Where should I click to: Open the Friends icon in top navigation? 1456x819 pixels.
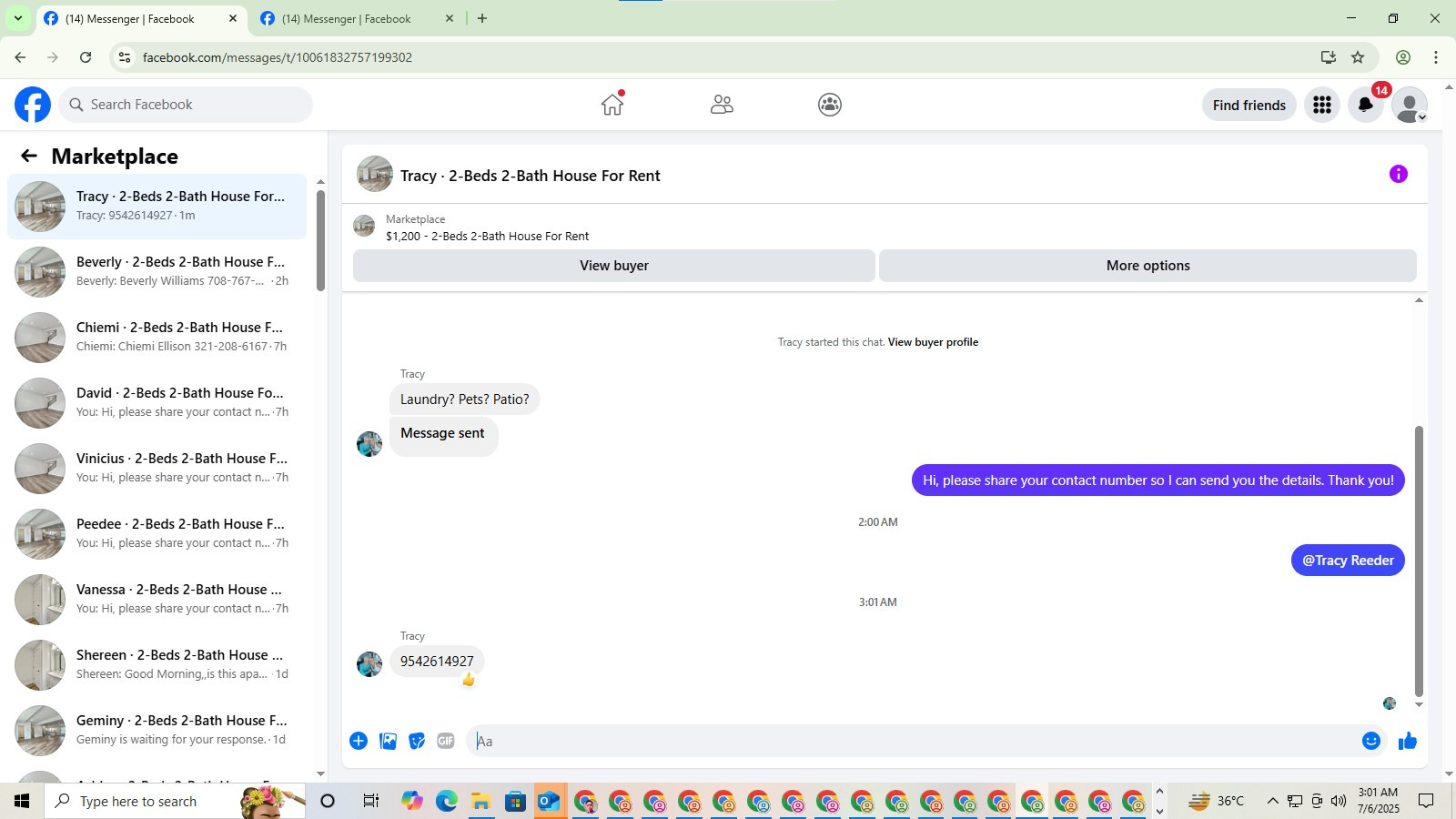[722, 105]
